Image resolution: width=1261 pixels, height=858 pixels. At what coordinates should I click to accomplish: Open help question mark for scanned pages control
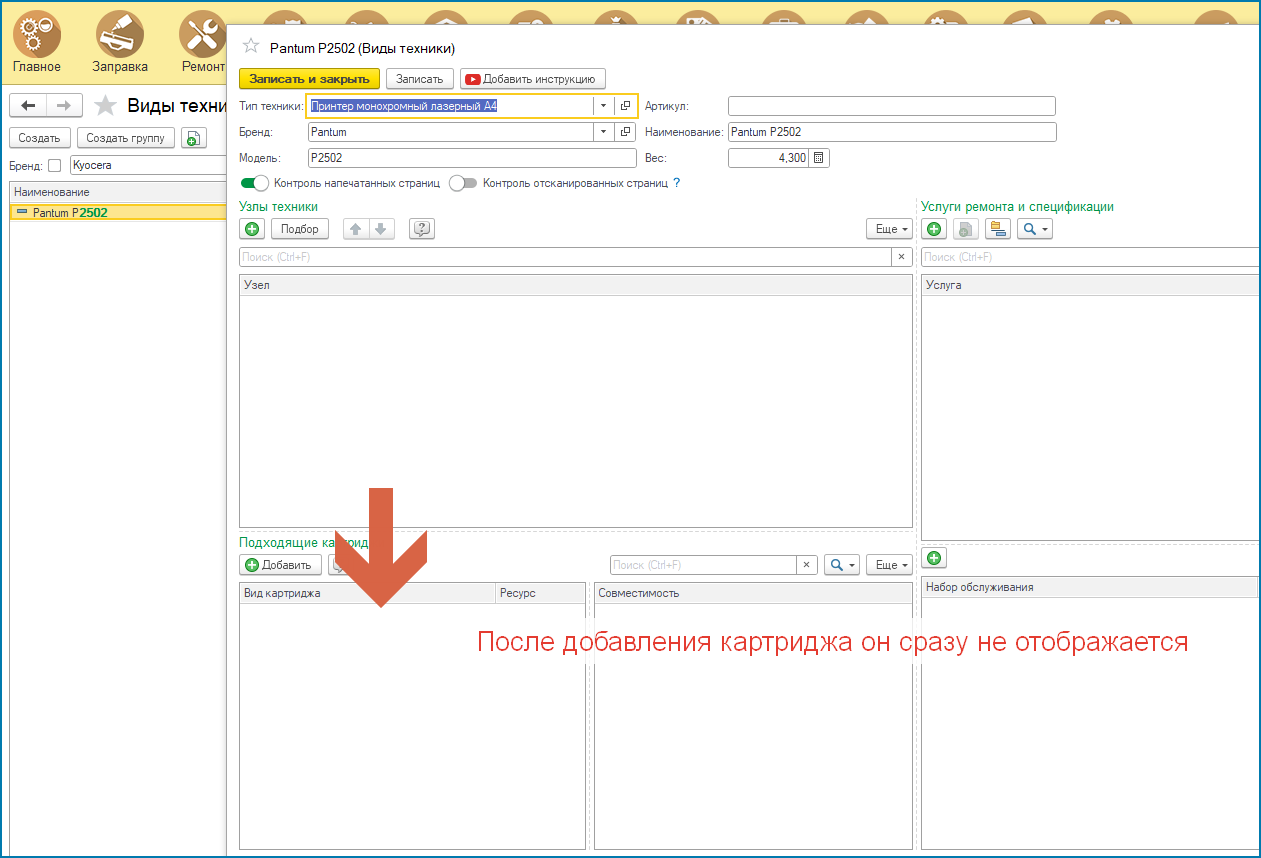click(x=676, y=183)
